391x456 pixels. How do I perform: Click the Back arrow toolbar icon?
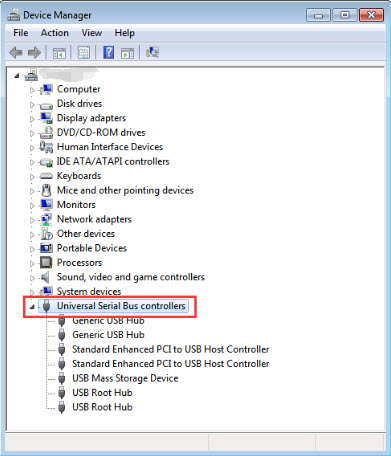click(16, 52)
